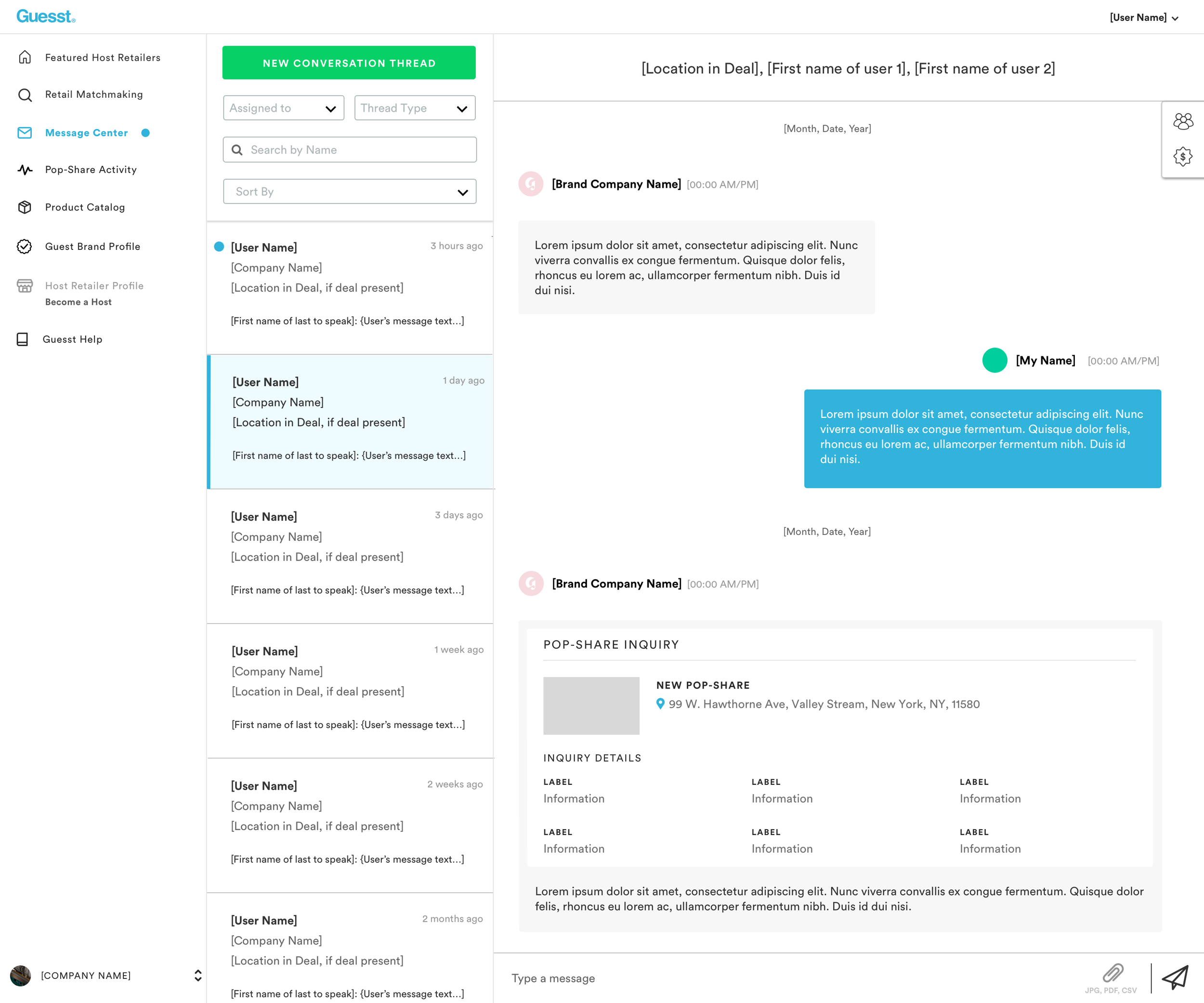Switch company using the Company Name selector
The height and width of the screenshot is (1003, 1204).
click(106, 976)
